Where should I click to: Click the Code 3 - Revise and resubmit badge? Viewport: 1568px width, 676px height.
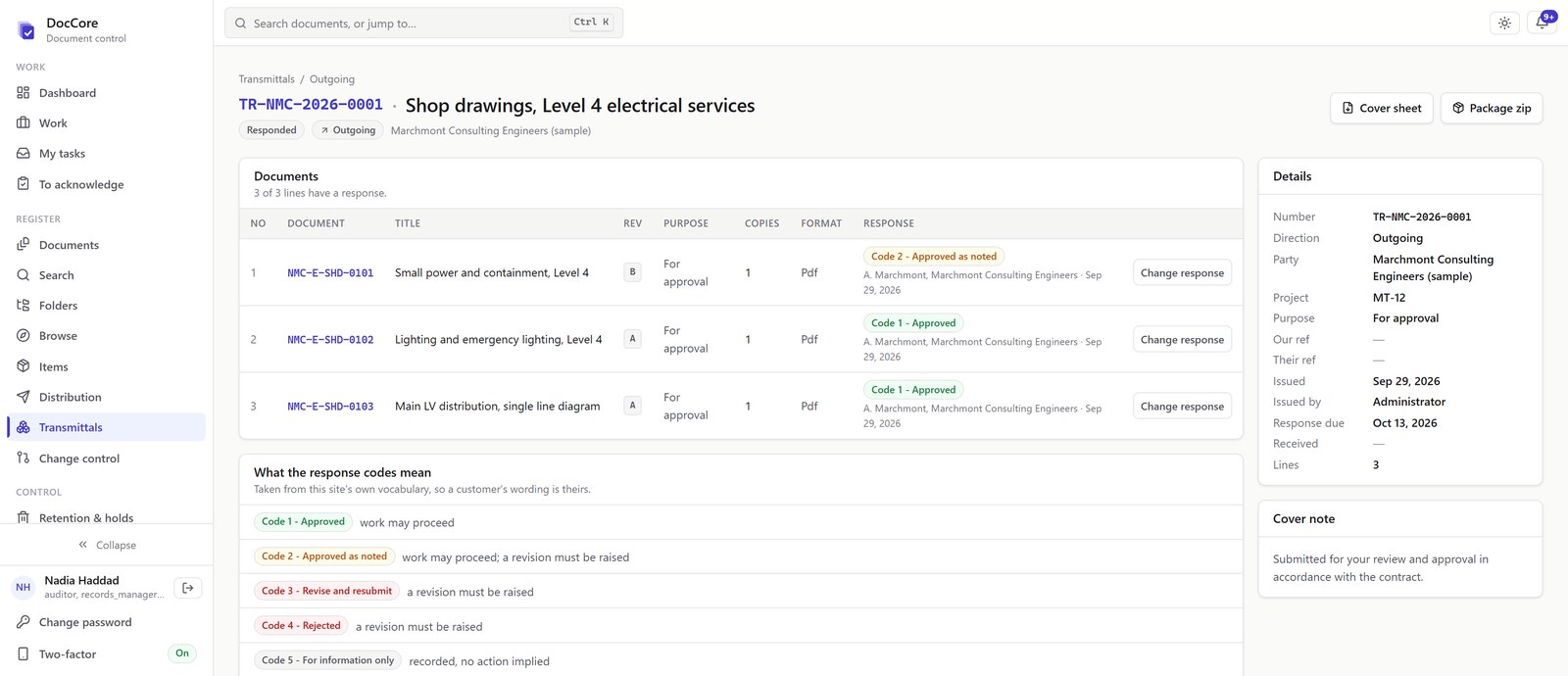(x=326, y=591)
